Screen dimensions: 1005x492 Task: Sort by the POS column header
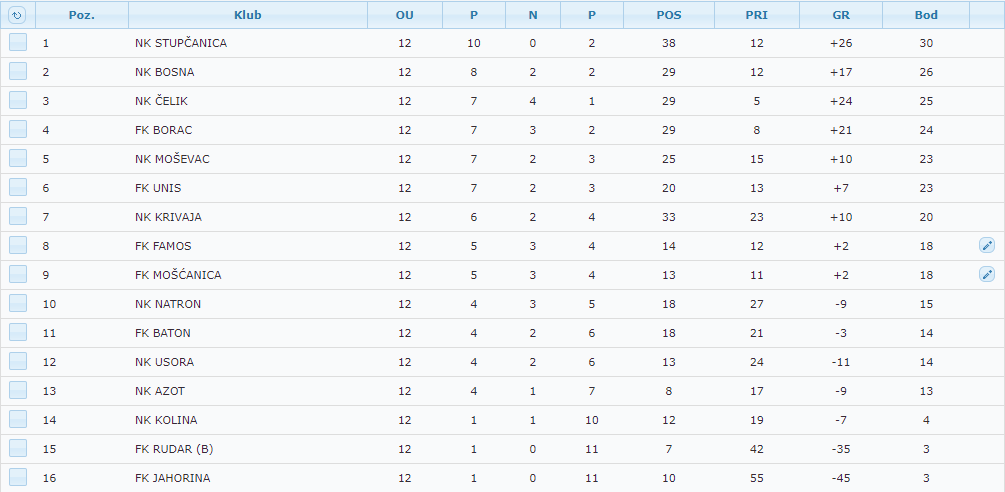point(669,15)
